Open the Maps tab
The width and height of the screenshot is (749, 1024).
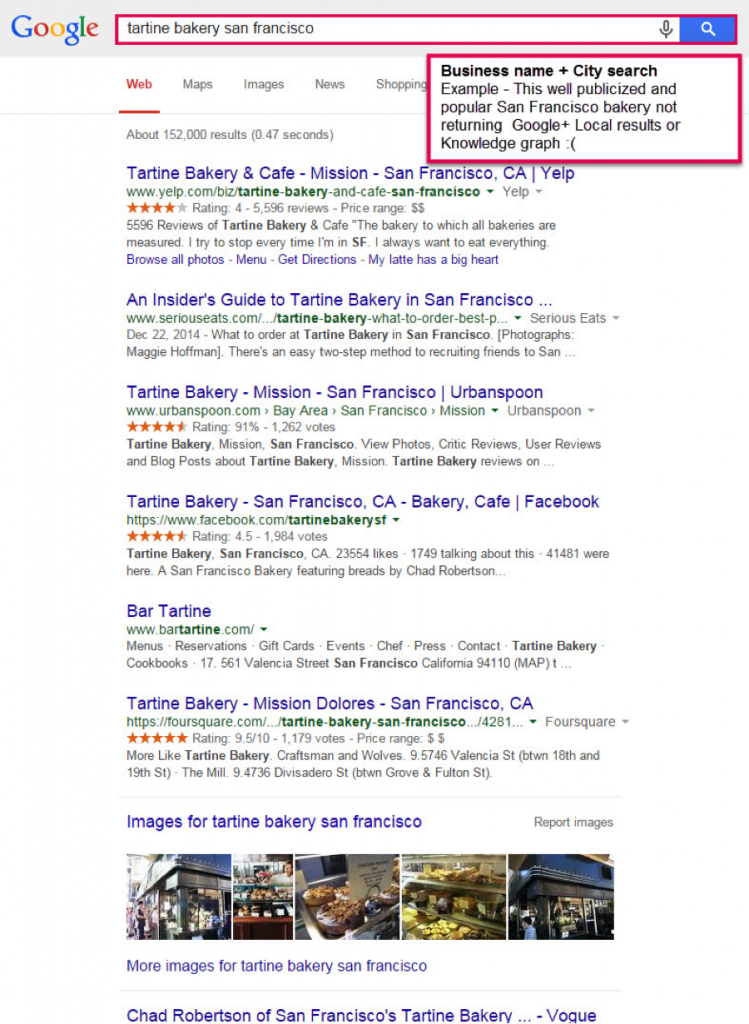[x=197, y=84]
